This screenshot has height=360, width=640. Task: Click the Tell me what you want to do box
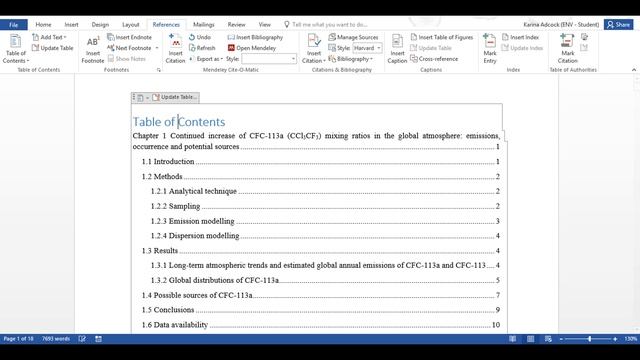(x=326, y=25)
